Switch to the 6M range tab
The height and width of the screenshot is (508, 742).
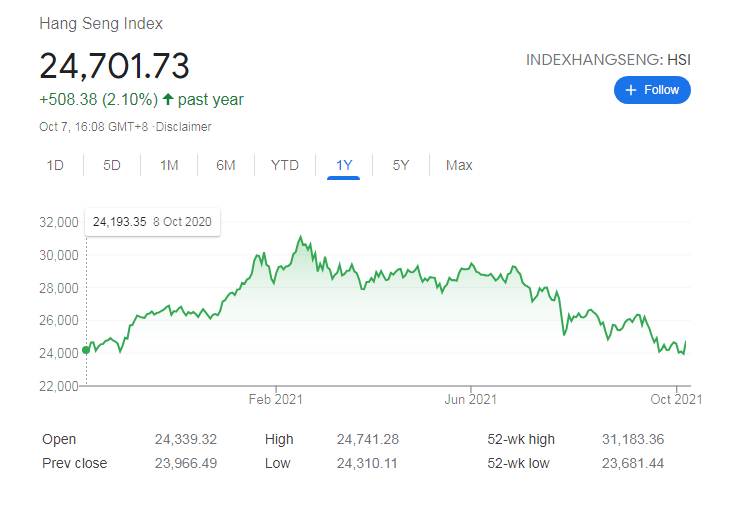coord(226,165)
